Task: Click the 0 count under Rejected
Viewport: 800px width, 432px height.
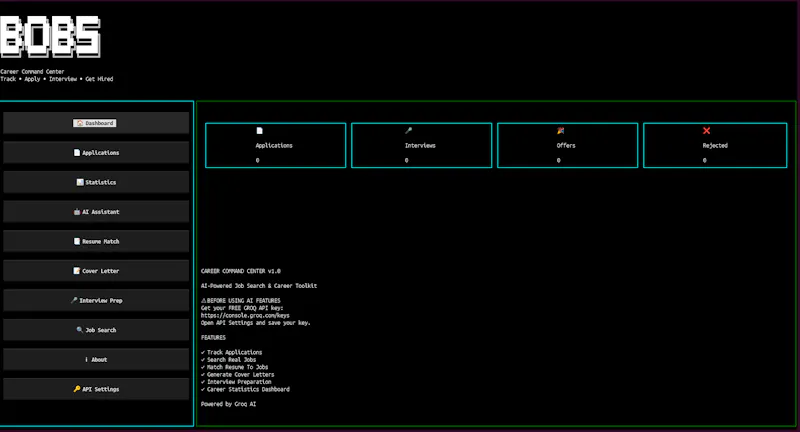Action: click(705, 160)
